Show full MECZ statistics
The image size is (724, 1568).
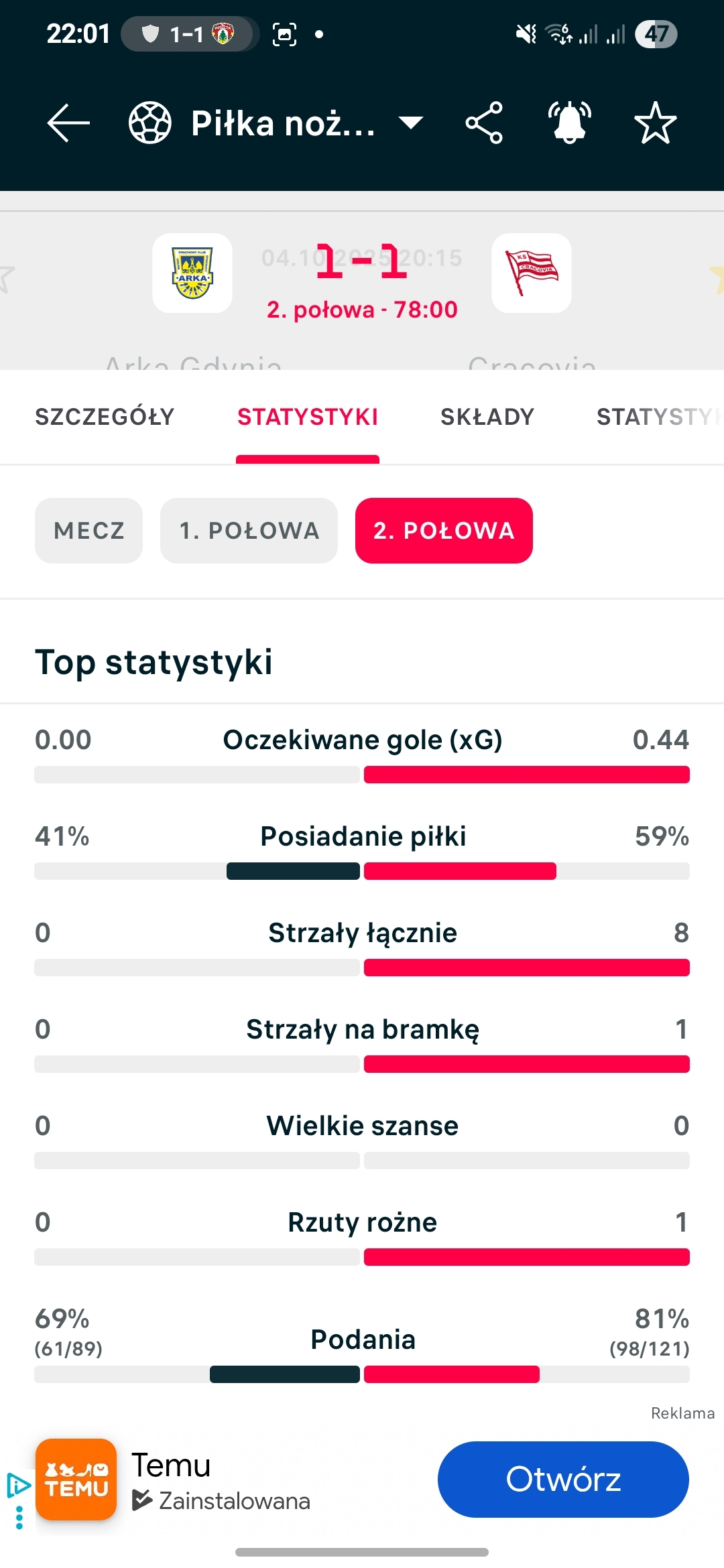[x=89, y=531]
